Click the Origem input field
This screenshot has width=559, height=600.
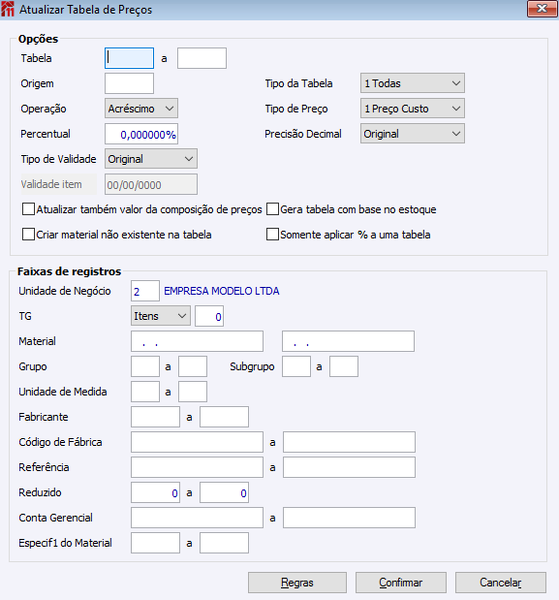[x=129, y=83]
